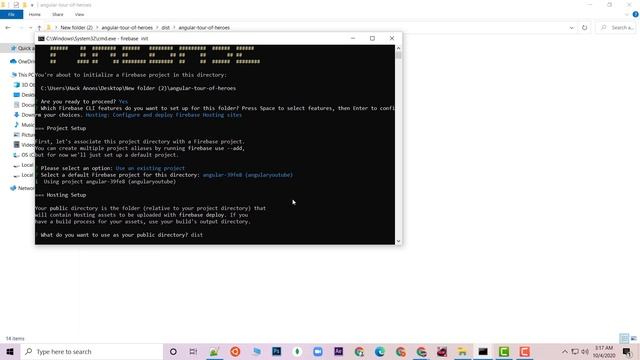The image size is (640, 360).
Task: Open File Explorer taskbar icon
Action: pyautogui.click(x=462, y=351)
